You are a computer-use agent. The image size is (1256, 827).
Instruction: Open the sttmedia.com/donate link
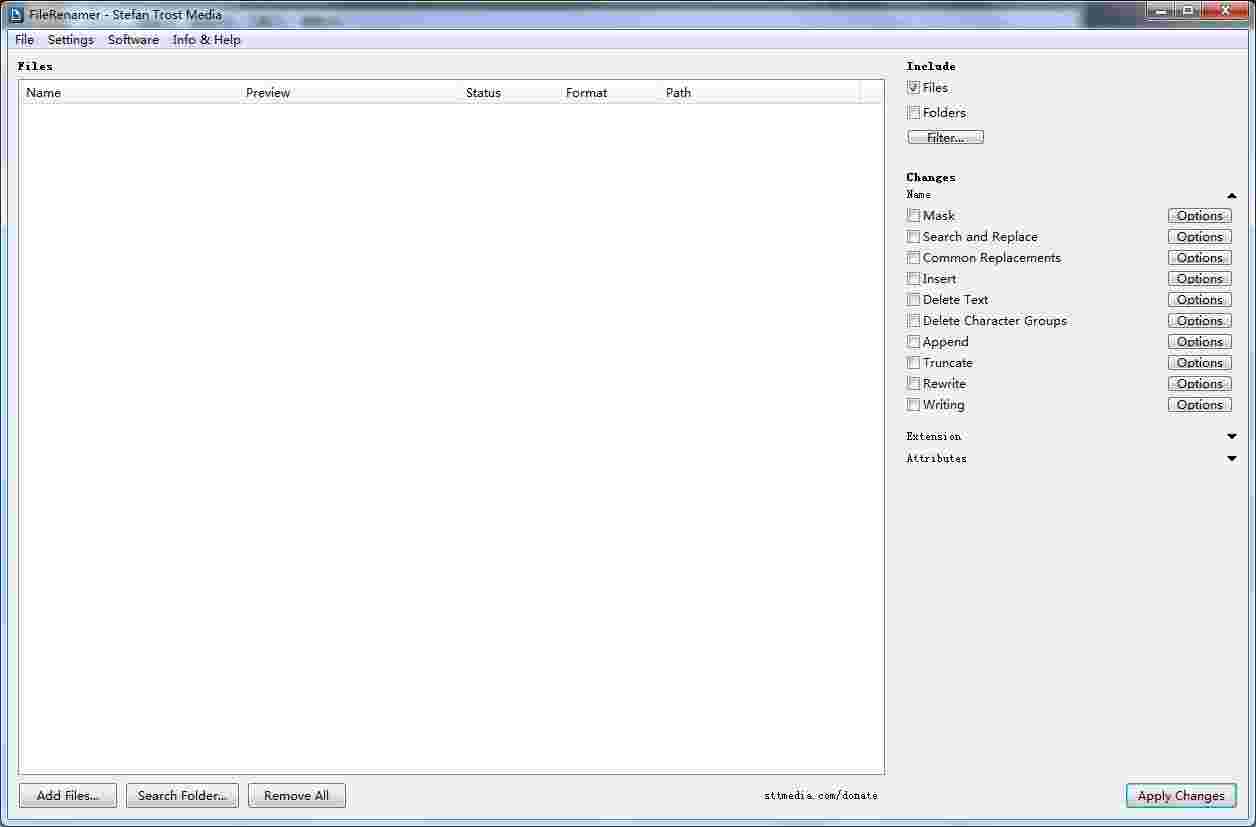pos(821,796)
